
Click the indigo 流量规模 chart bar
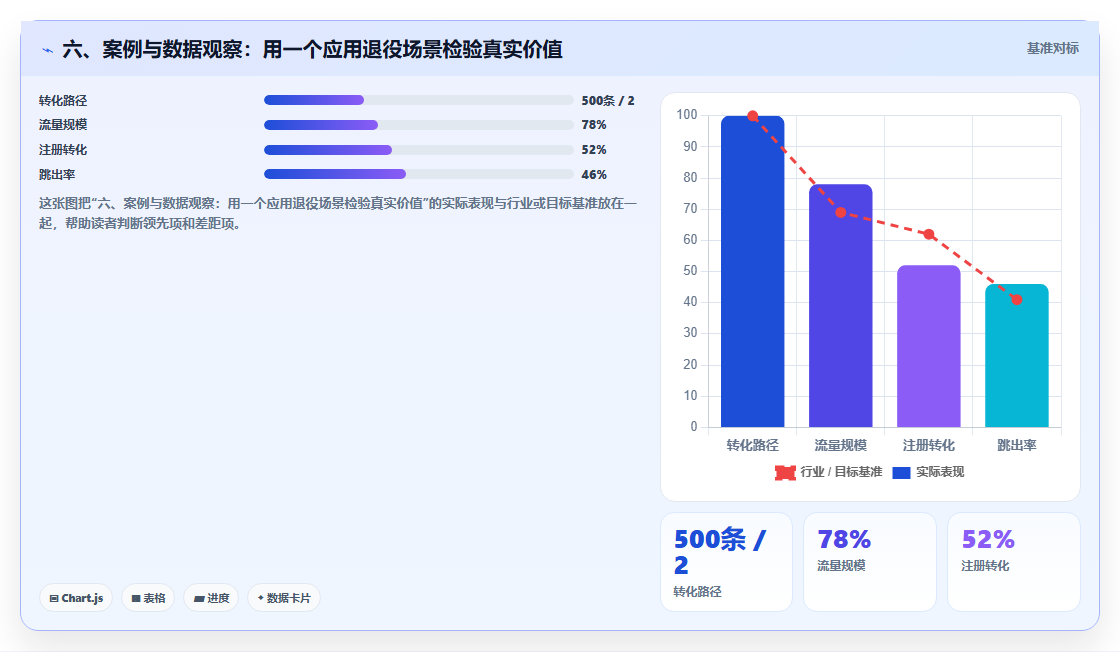coord(840,306)
